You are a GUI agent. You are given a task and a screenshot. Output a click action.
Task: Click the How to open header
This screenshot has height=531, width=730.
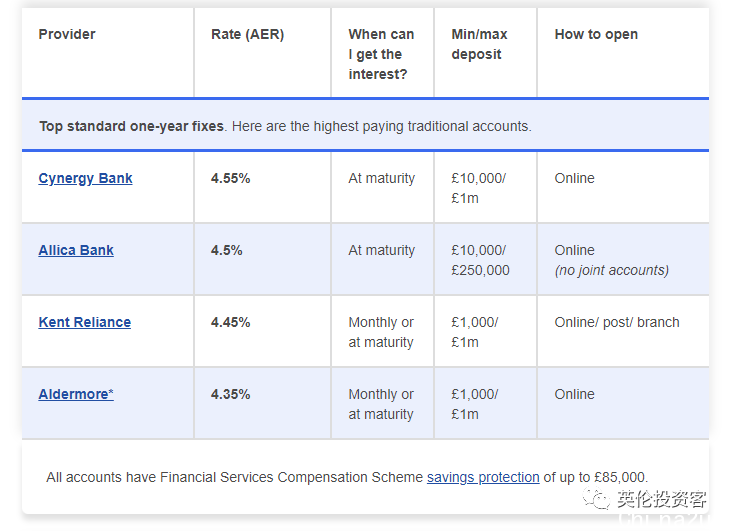click(596, 34)
